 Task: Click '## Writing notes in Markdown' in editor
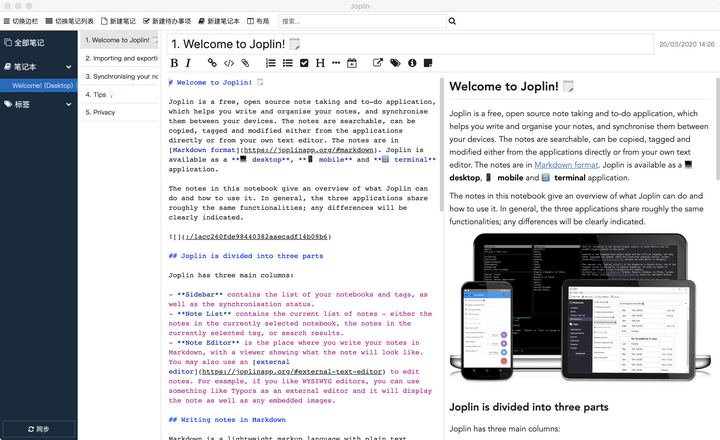point(227,420)
